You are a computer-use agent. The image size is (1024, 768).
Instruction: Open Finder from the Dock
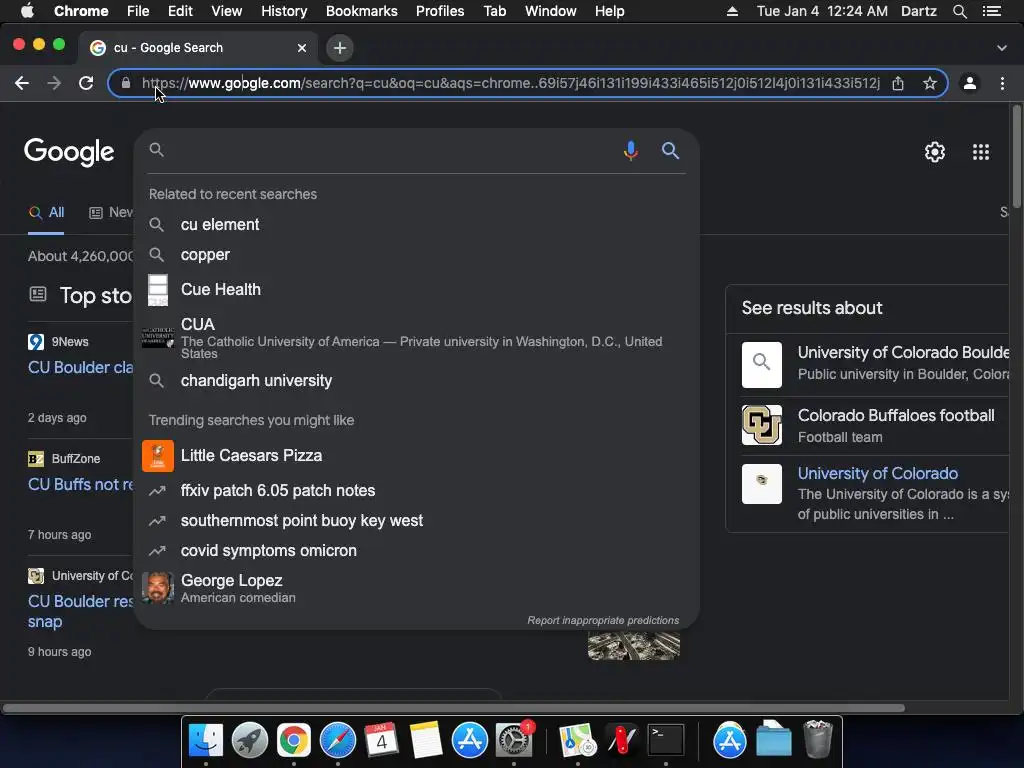point(206,740)
